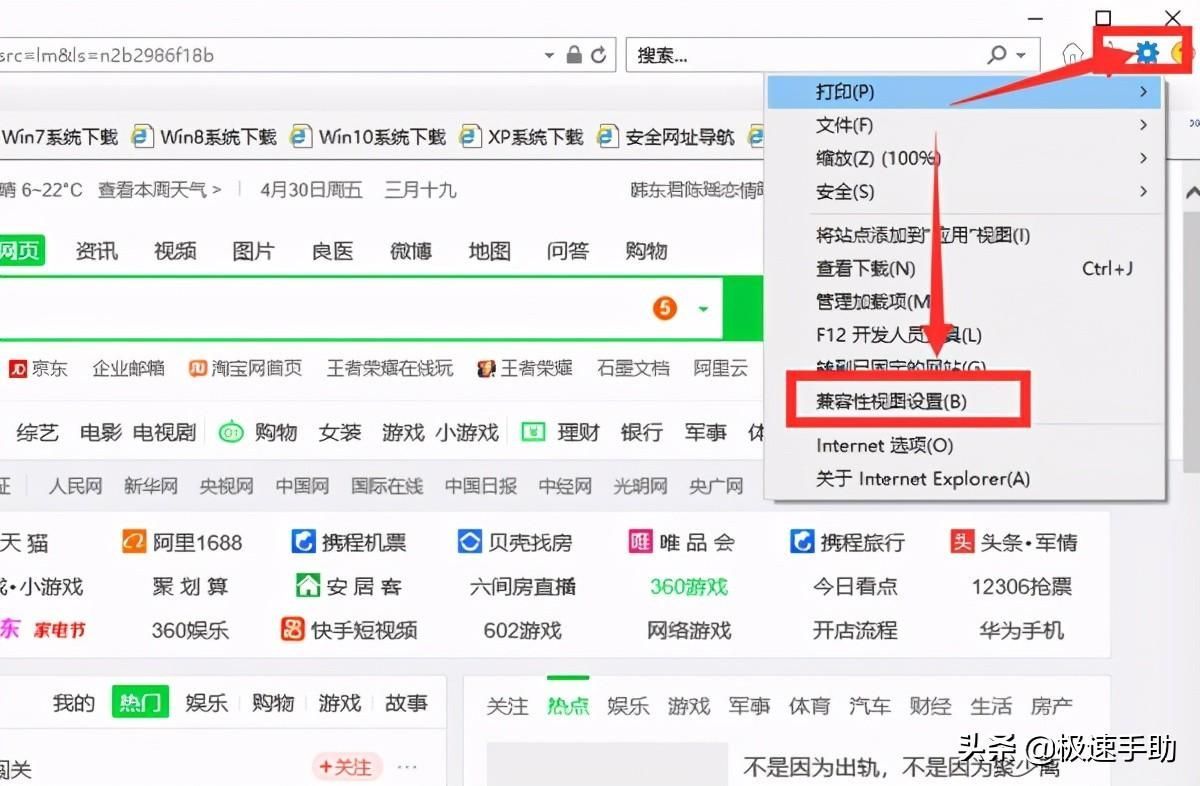Click the lock security icon in address bar
Viewport: 1200px width, 786px height.
[x=574, y=55]
